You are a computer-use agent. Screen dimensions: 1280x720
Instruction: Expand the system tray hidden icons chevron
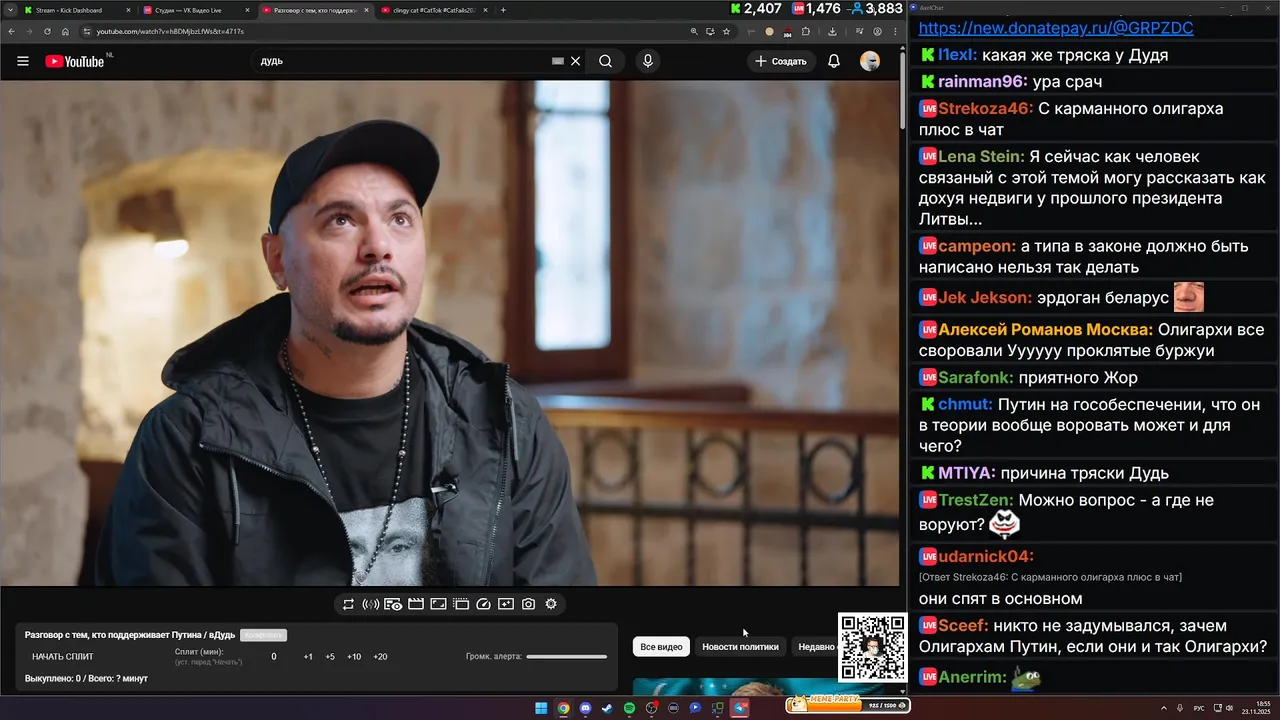coord(1163,708)
